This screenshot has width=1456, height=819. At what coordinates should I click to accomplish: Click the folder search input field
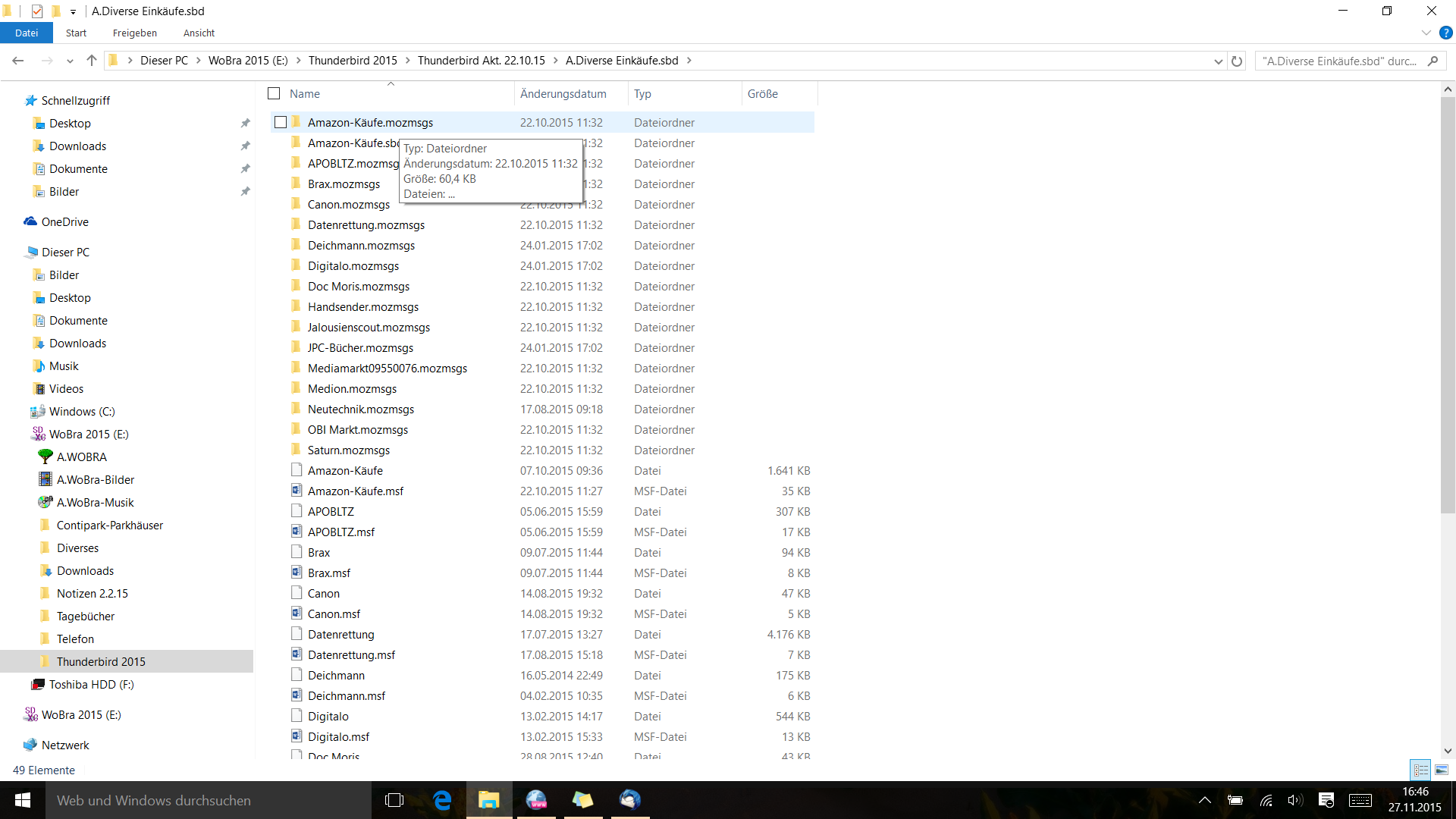(x=1338, y=61)
